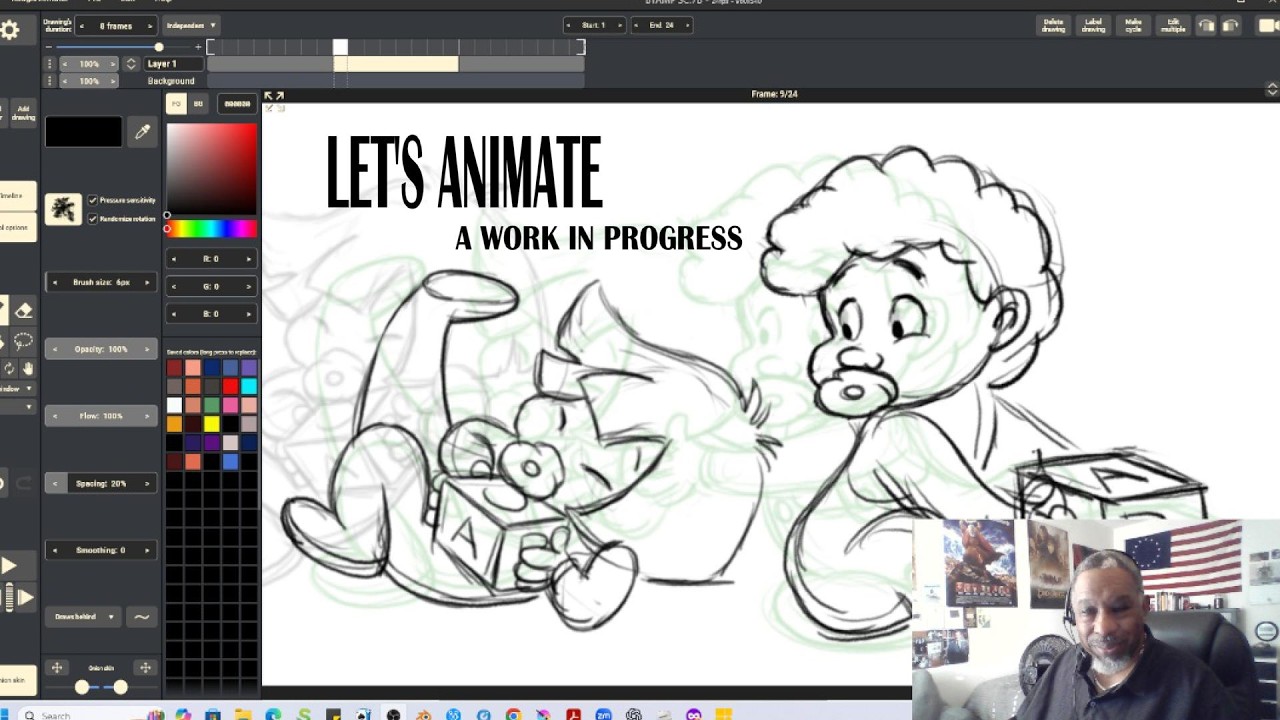Click the first onion-skin icon next to Edit multiple
Viewport: 1280px width, 720px height.
[1207, 26]
